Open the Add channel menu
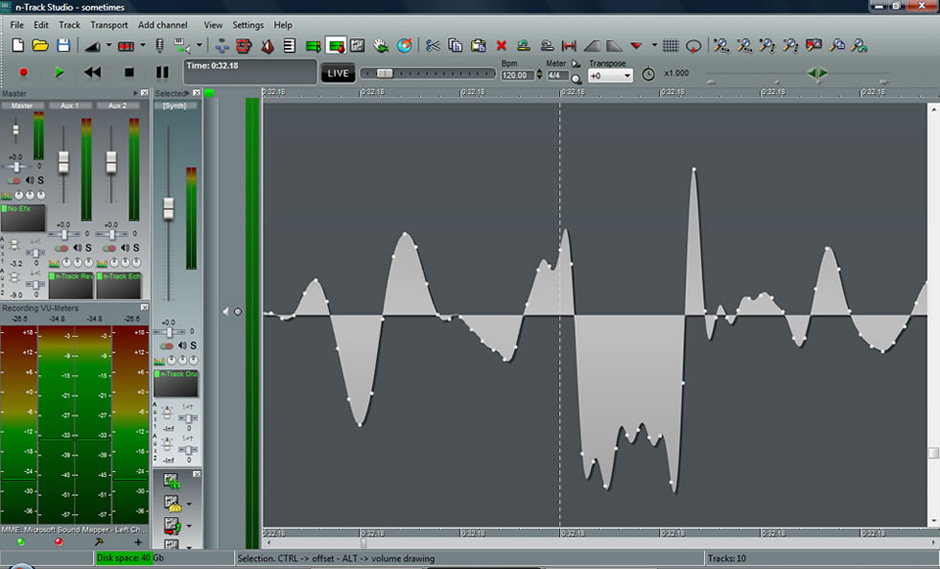940x569 pixels. coord(162,25)
